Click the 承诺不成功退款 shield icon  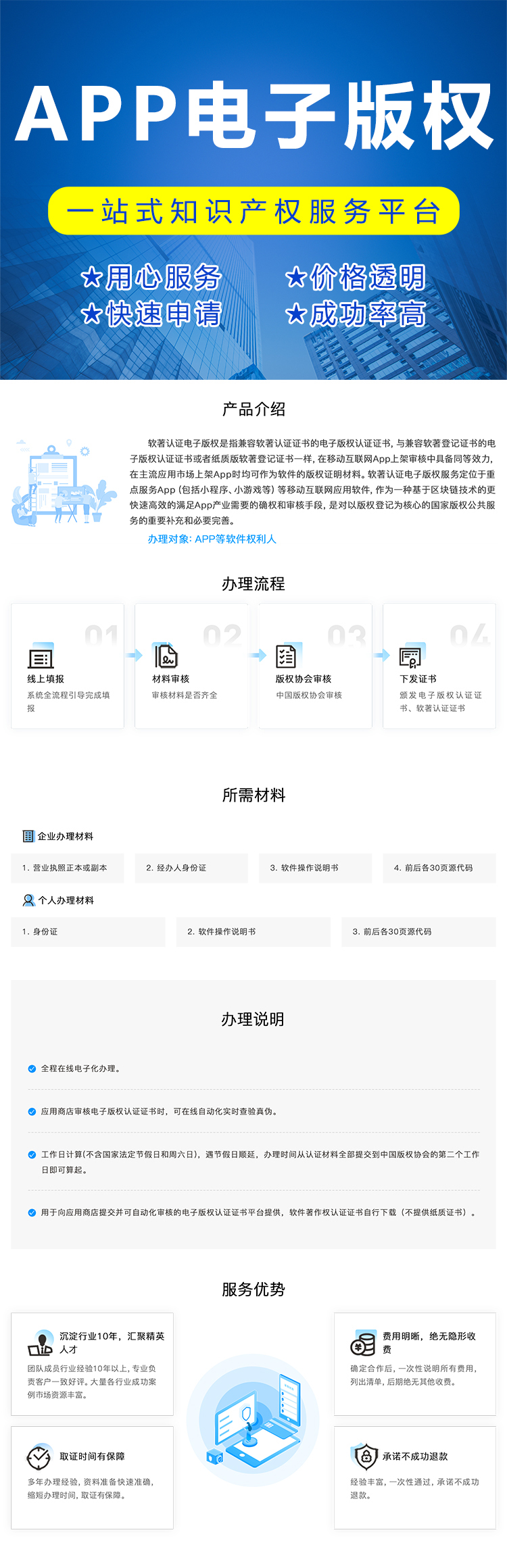(365, 1456)
